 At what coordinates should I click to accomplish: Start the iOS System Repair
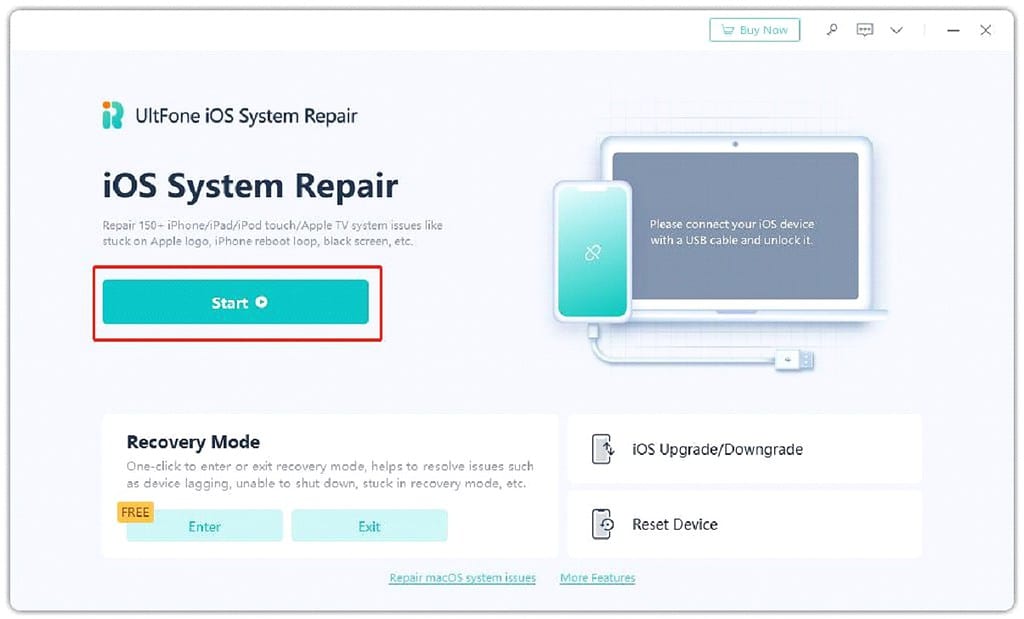236,302
